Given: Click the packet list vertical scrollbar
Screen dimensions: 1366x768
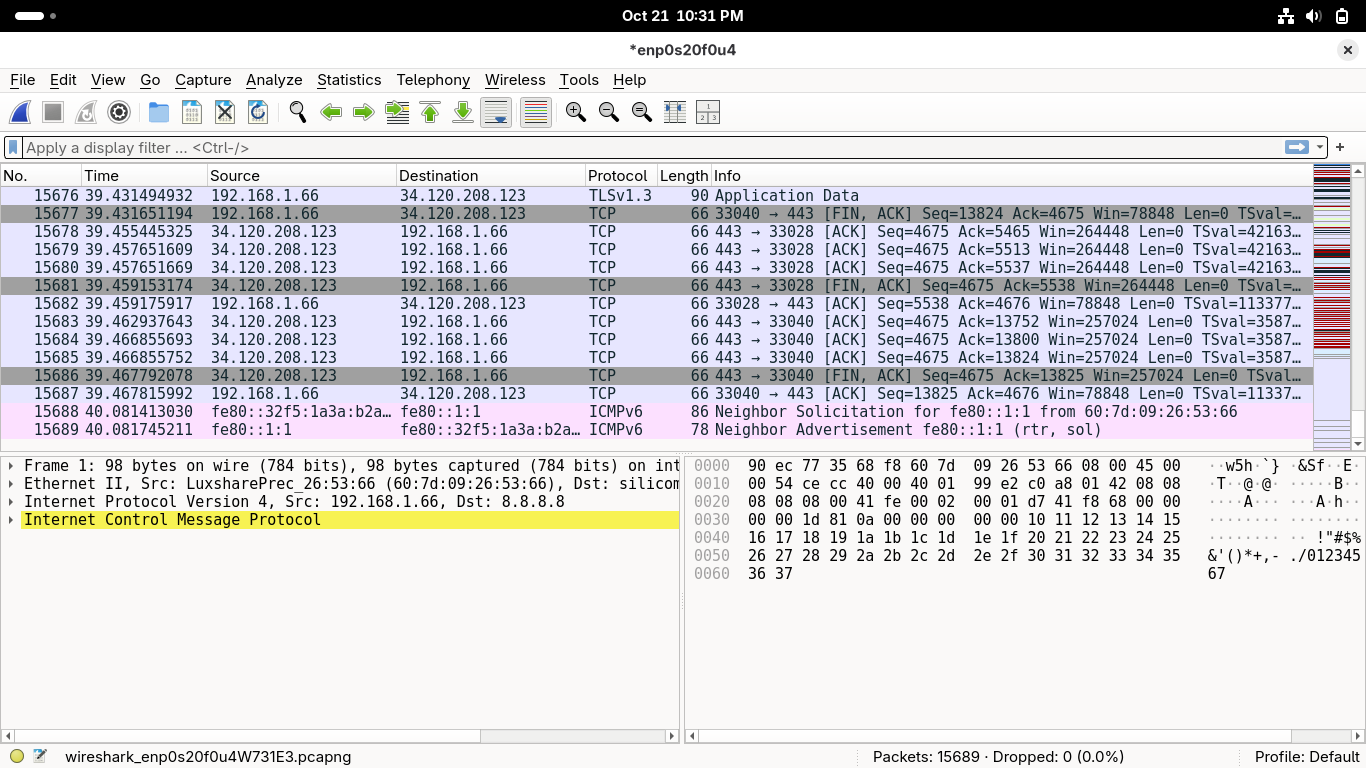Looking at the screenshot, I should coord(1358,300).
